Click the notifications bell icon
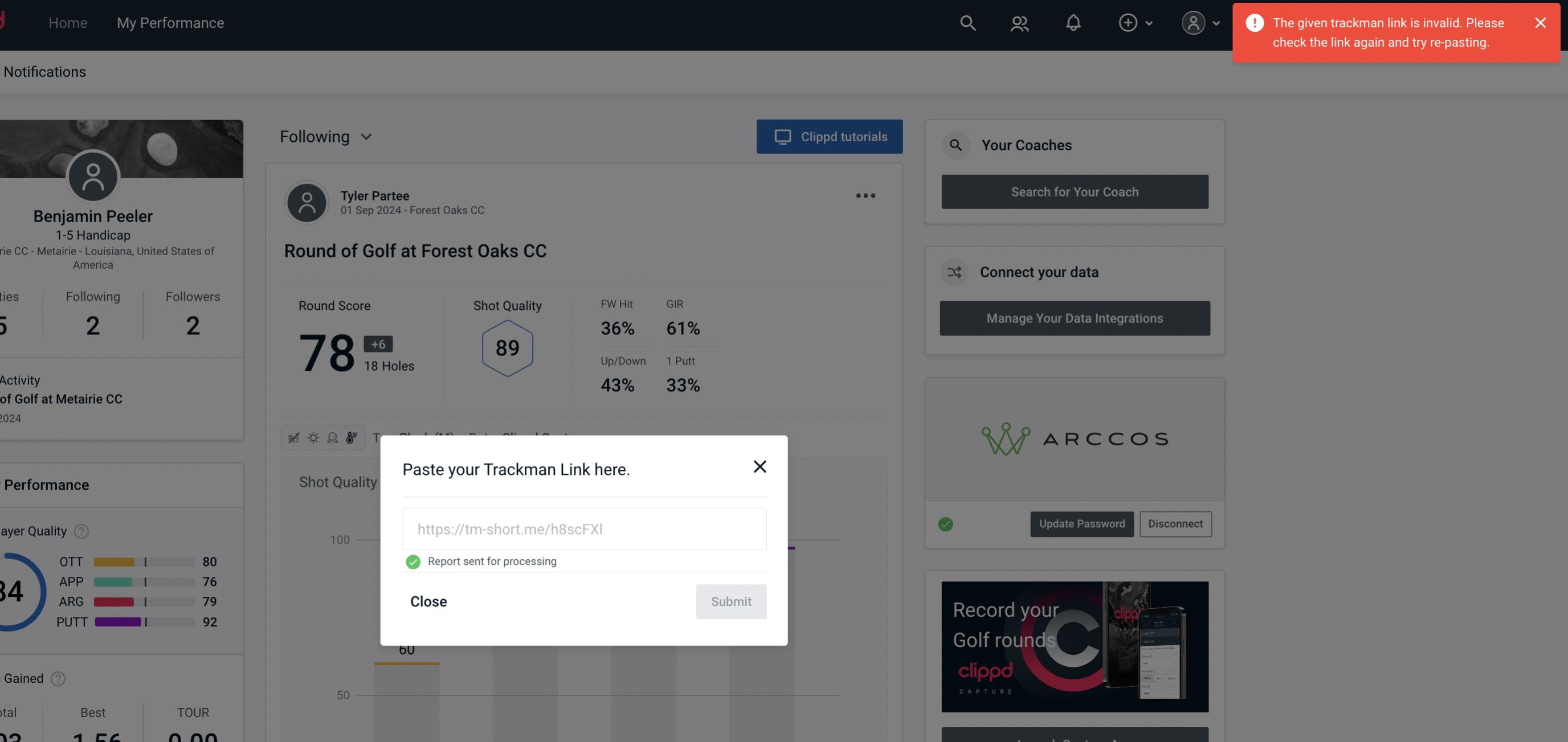Viewport: 1568px width, 742px height. click(x=1073, y=22)
